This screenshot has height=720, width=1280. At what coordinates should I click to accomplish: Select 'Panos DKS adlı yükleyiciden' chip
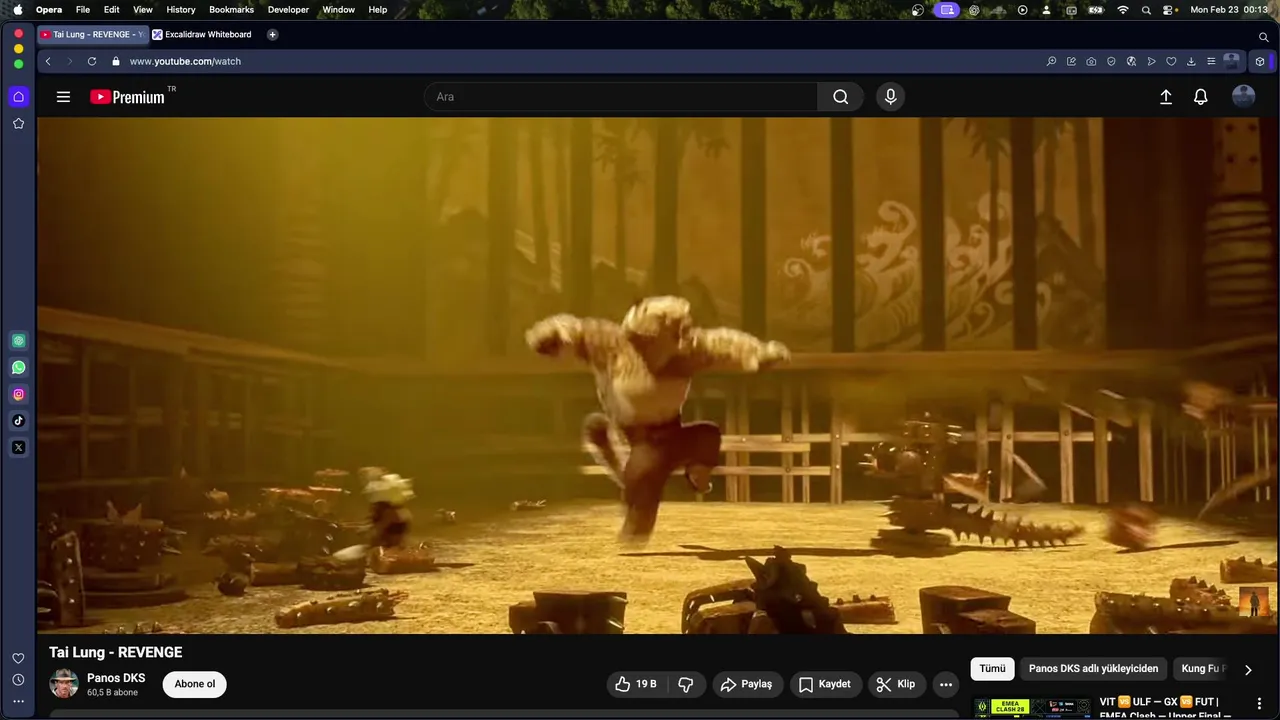point(1093,669)
